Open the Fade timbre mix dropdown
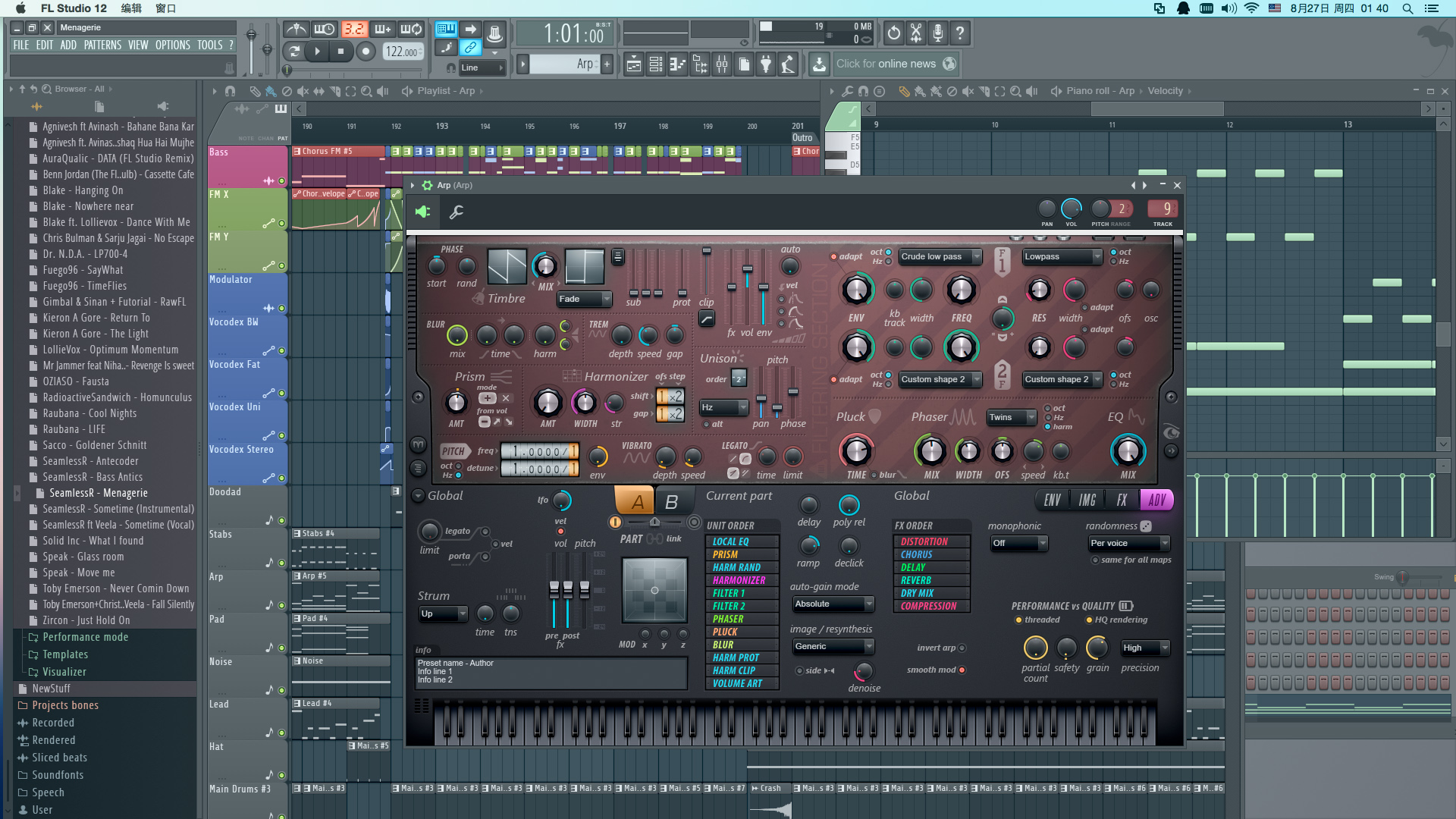This screenshot has height=819, width=1456. pos(584,300)
